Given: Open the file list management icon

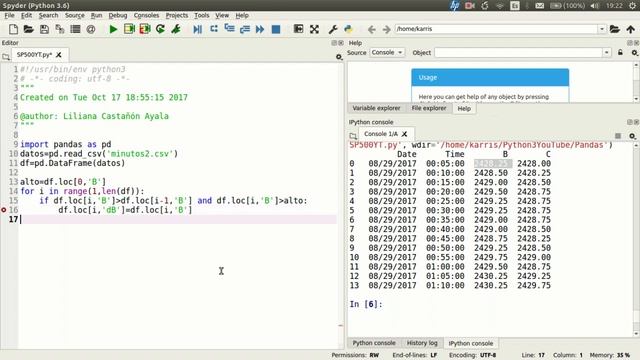Looking at the screenshot, I should coord(75,29).
